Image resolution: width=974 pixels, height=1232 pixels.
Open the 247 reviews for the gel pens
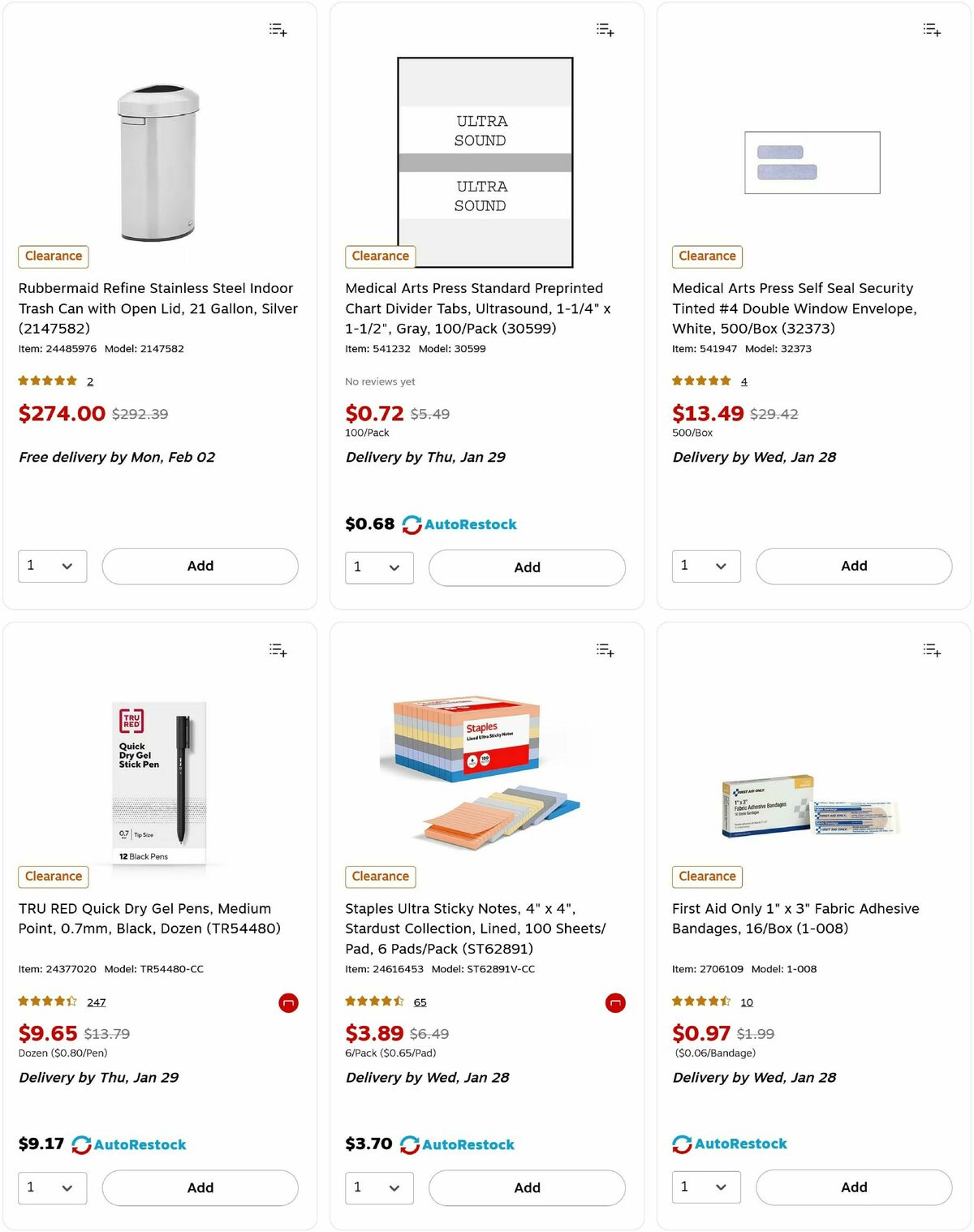[96, 1002]
